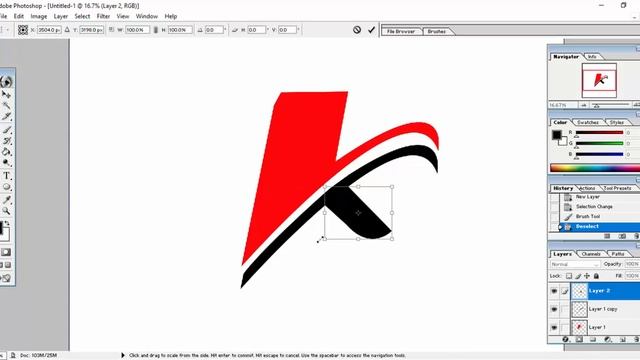640x360 pixels.
Task: Open status bar document info triangle
Action: [x=122, y=355]
